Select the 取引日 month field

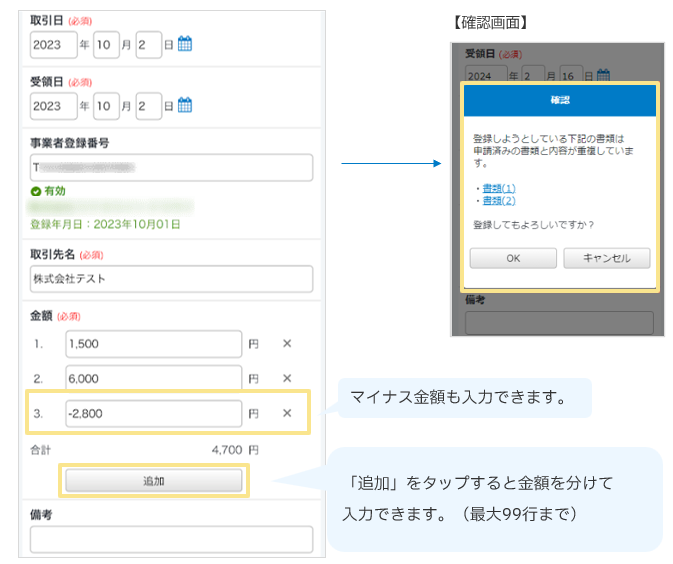(x=106, y=44)
